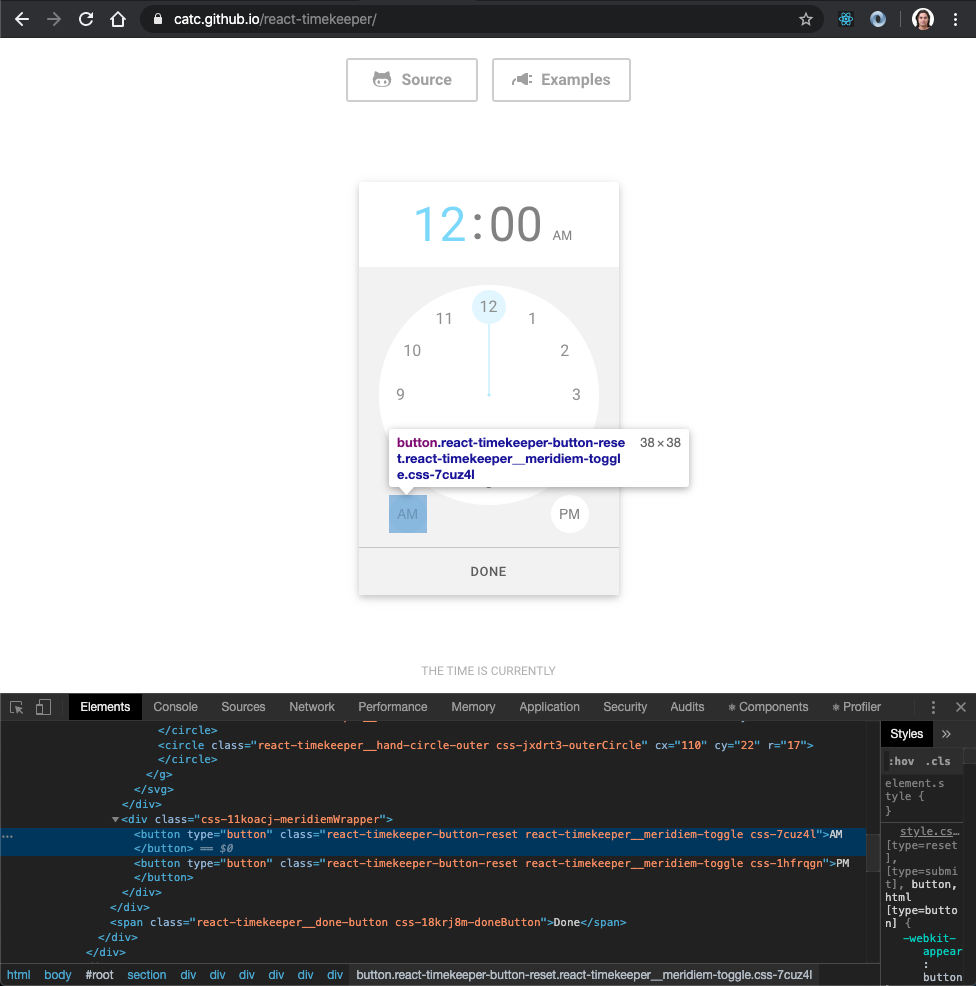Switch to the Console tab
The height and width of the screenshot is (986, 976).
175,707
